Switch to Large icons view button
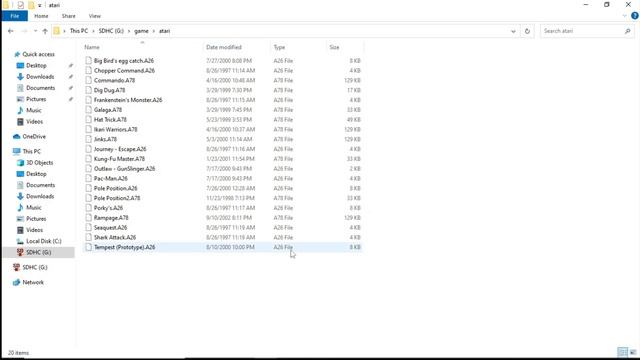The width and height of the screenshot is (640, 360). click(632, 352)
